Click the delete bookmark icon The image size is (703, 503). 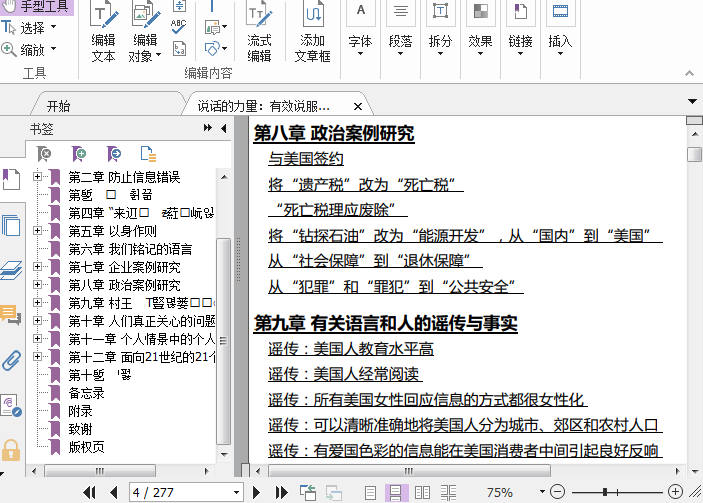pos(44,154)
